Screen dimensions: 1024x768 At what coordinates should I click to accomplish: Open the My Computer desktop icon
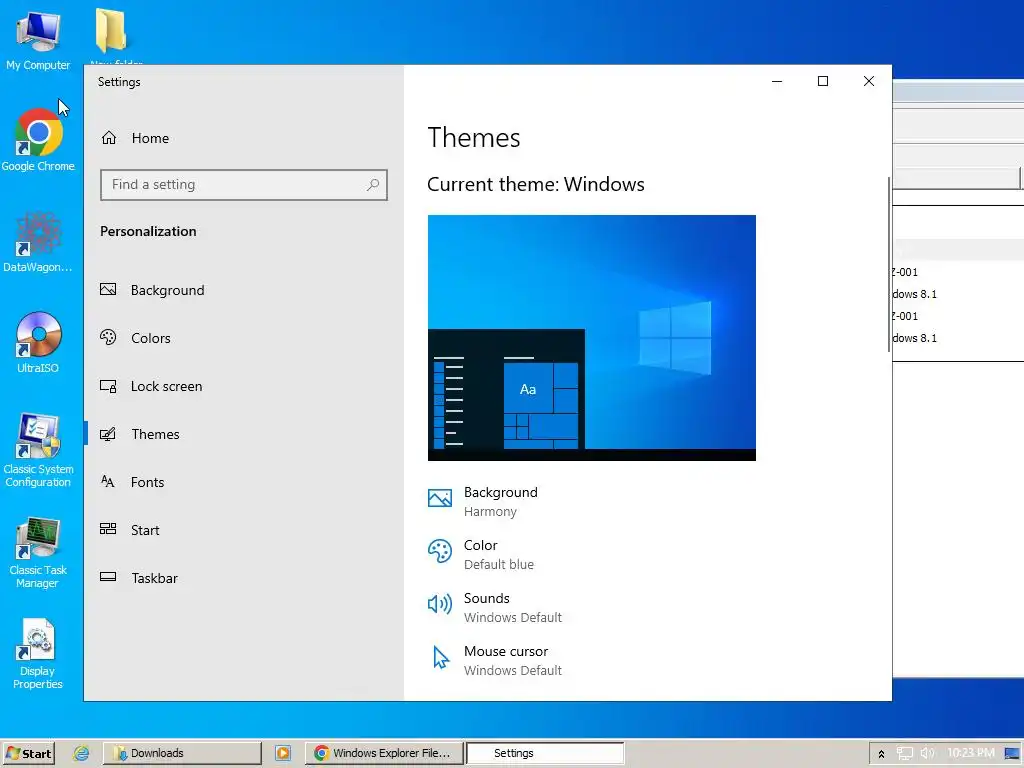[38, 39]
